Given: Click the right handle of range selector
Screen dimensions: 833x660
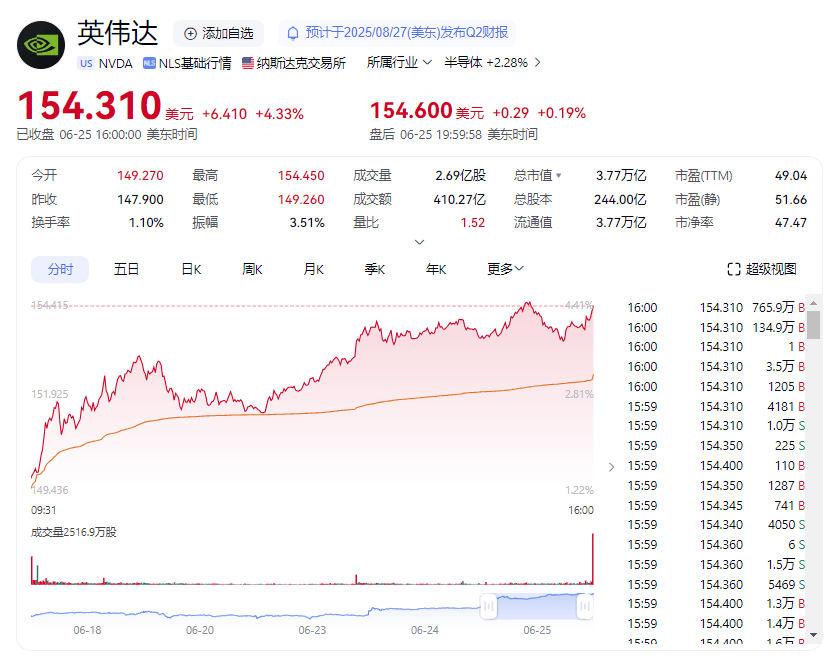Looking at the screenshot, I should point(585,606).
